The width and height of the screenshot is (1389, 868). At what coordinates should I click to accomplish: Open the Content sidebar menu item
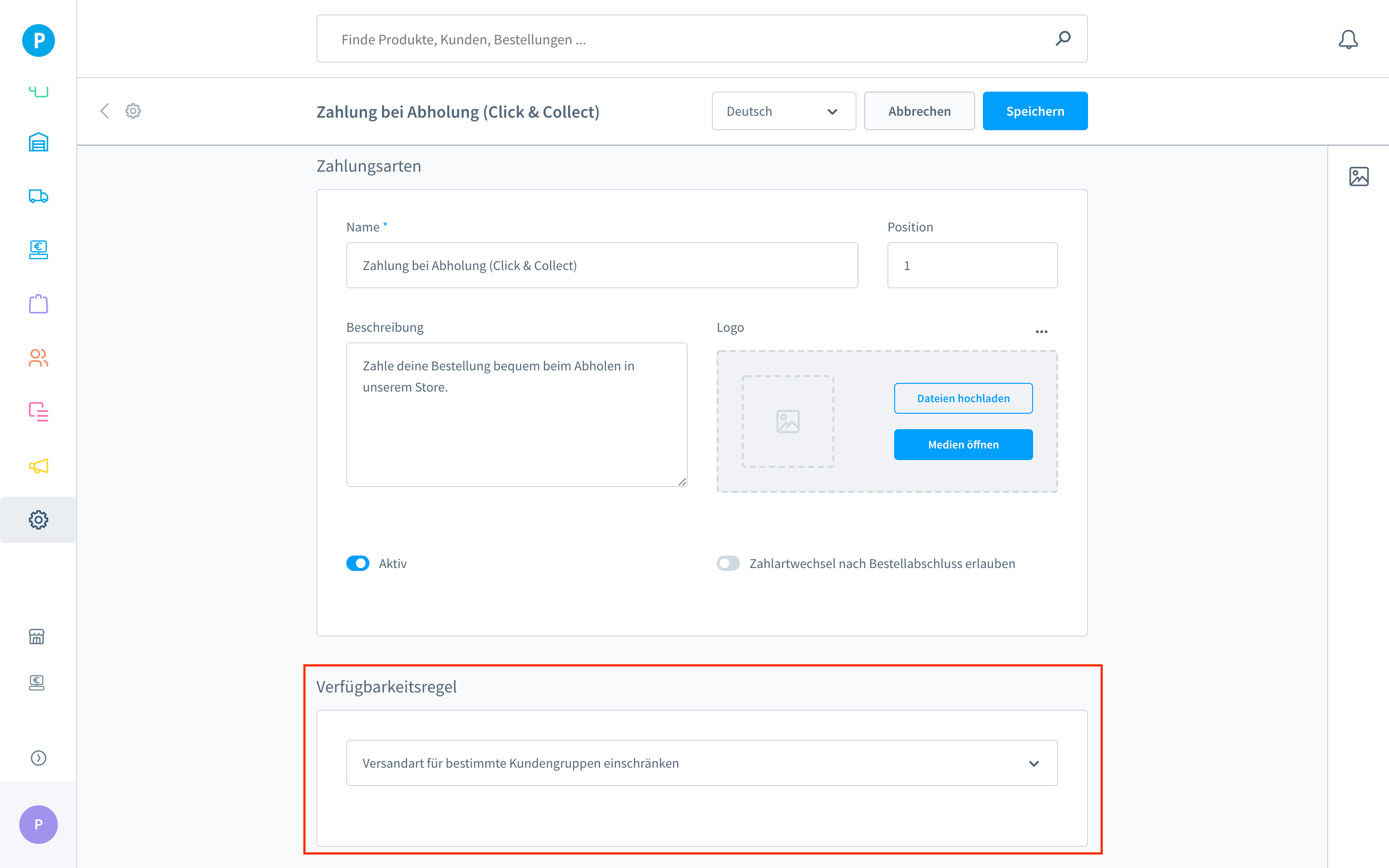coord(39,412)
